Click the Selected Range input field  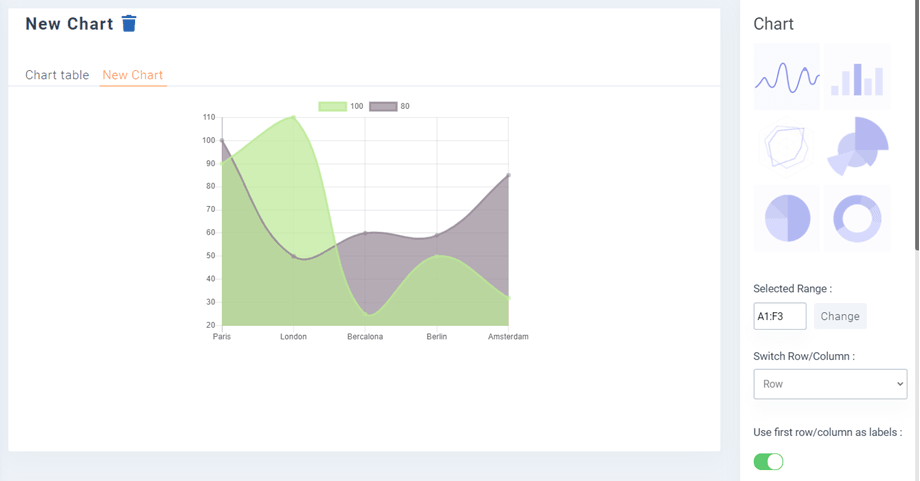(x=779, y=316)
